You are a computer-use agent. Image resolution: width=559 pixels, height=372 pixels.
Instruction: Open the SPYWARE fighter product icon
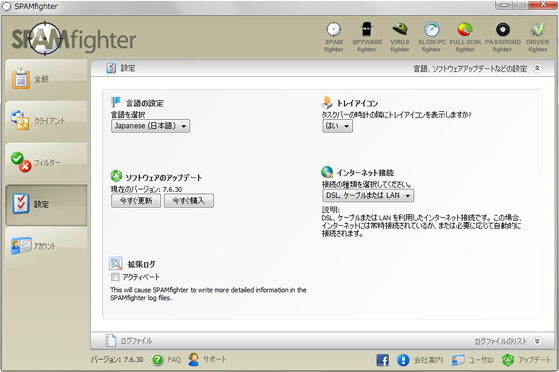pos(367,37)
